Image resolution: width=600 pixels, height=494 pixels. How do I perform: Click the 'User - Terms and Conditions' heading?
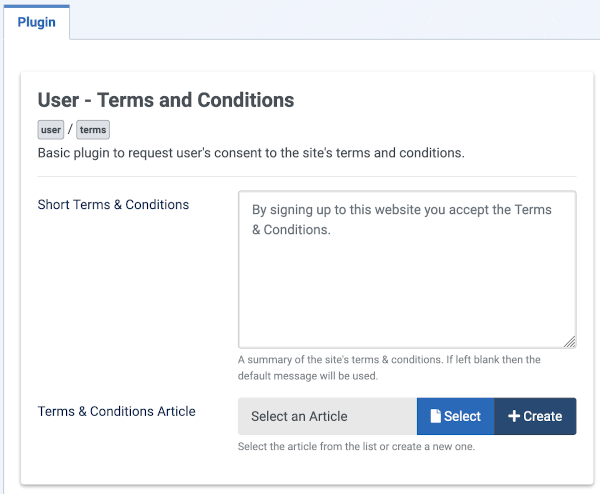point(166,100)
